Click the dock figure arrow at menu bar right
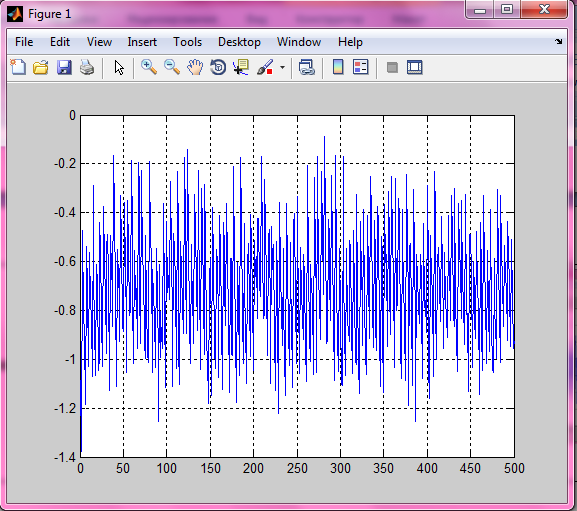 click(x=559, y=42)
